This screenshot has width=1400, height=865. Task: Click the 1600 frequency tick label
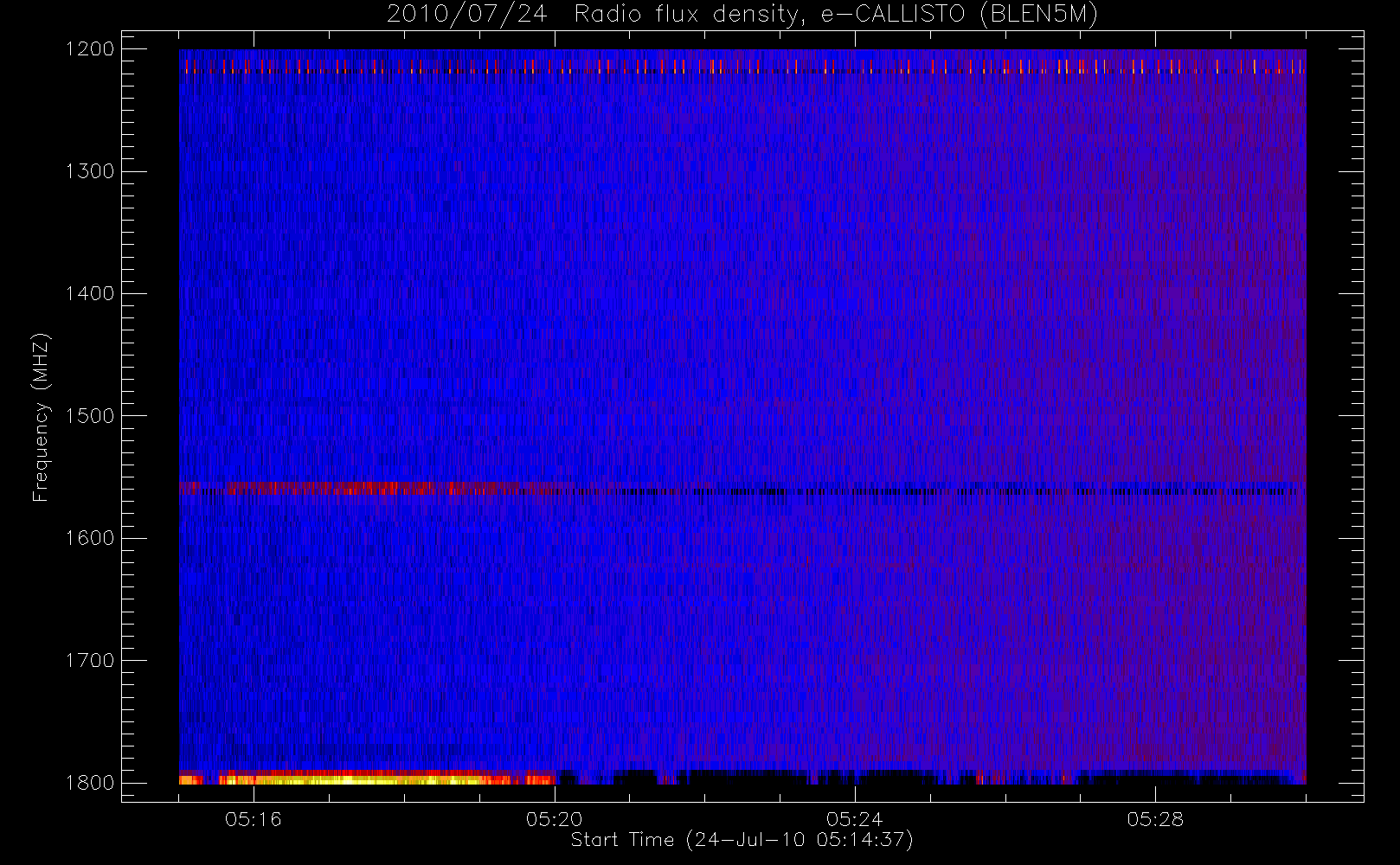tap(90, 538)
